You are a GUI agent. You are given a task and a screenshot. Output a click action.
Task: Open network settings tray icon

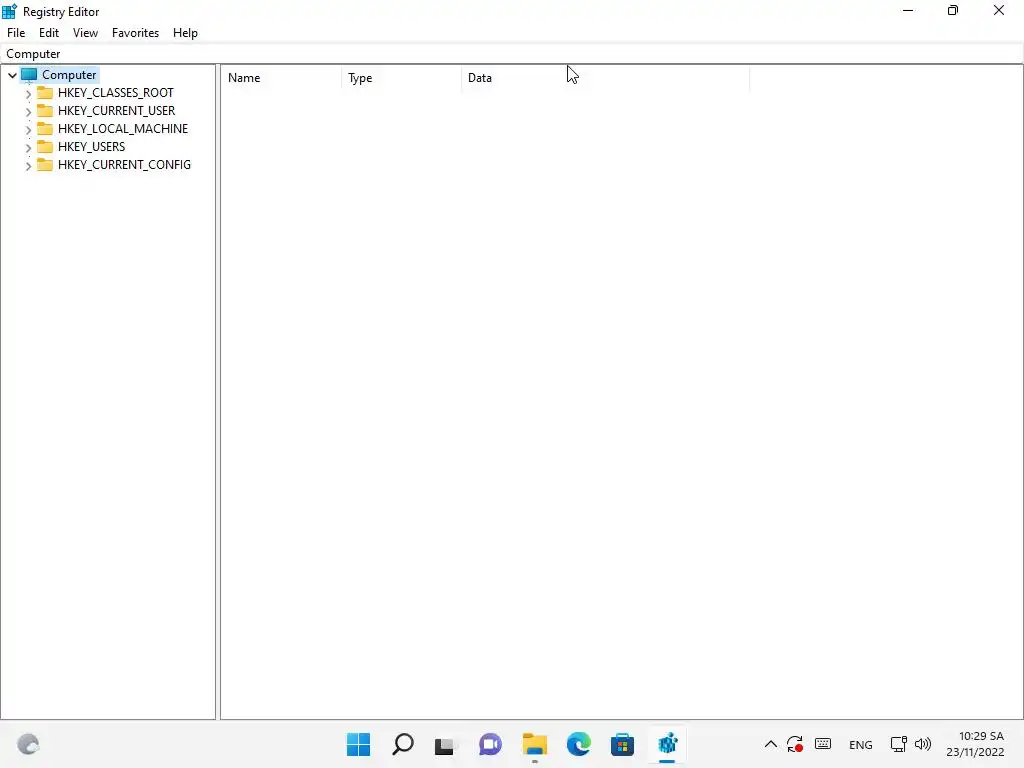[x=899, y=744]
